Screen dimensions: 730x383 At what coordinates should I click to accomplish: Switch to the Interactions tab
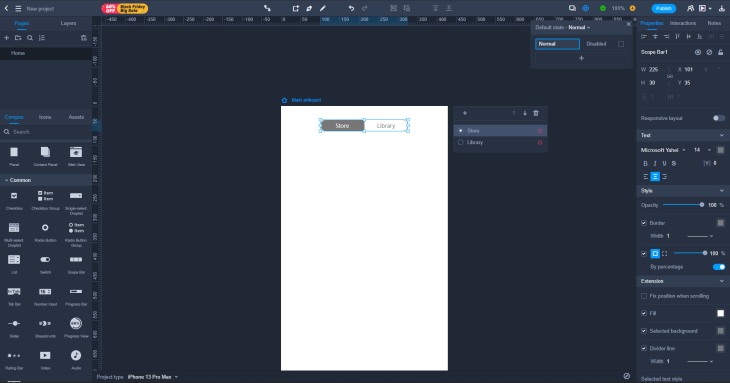click(683, 23)
